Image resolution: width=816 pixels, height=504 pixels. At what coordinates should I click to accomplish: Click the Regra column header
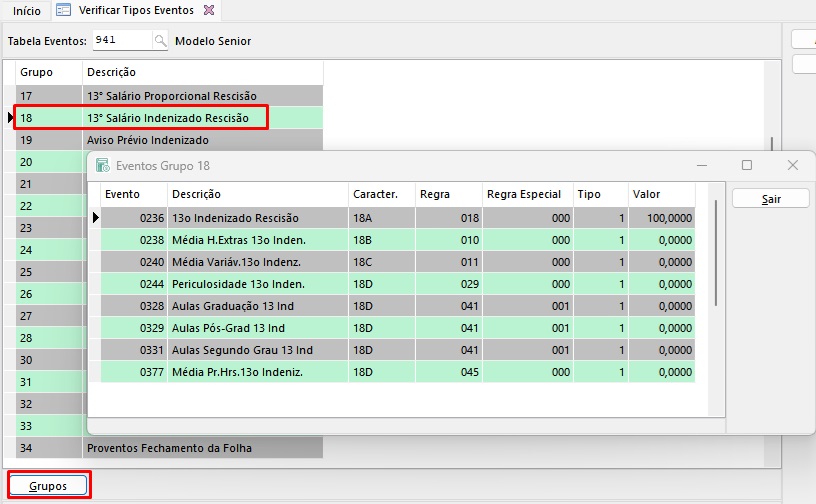pos(449,194)
